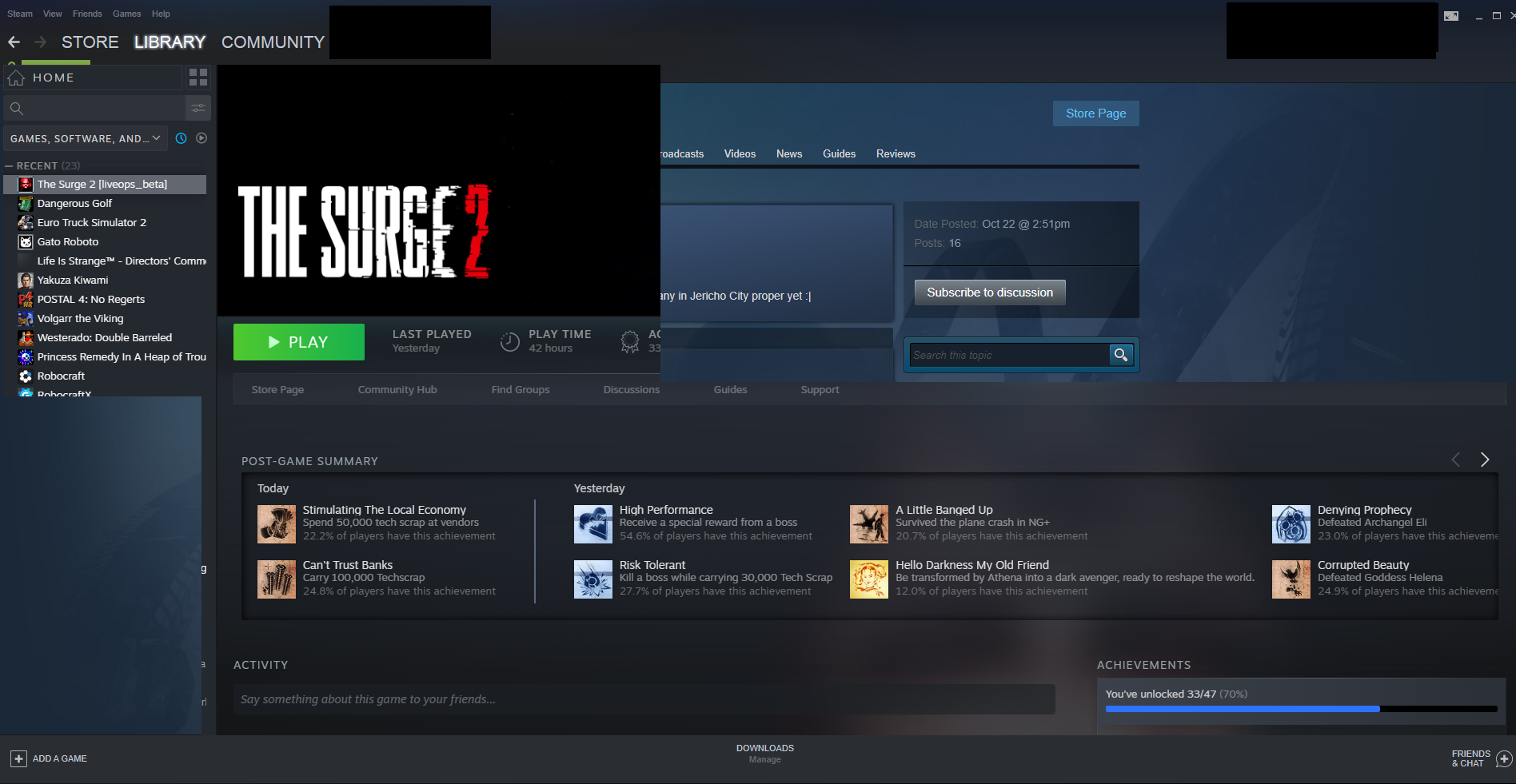Open Denying Prophecy achievement icon
Viewport: 1516px width, 784px height.
(1291, 524)
